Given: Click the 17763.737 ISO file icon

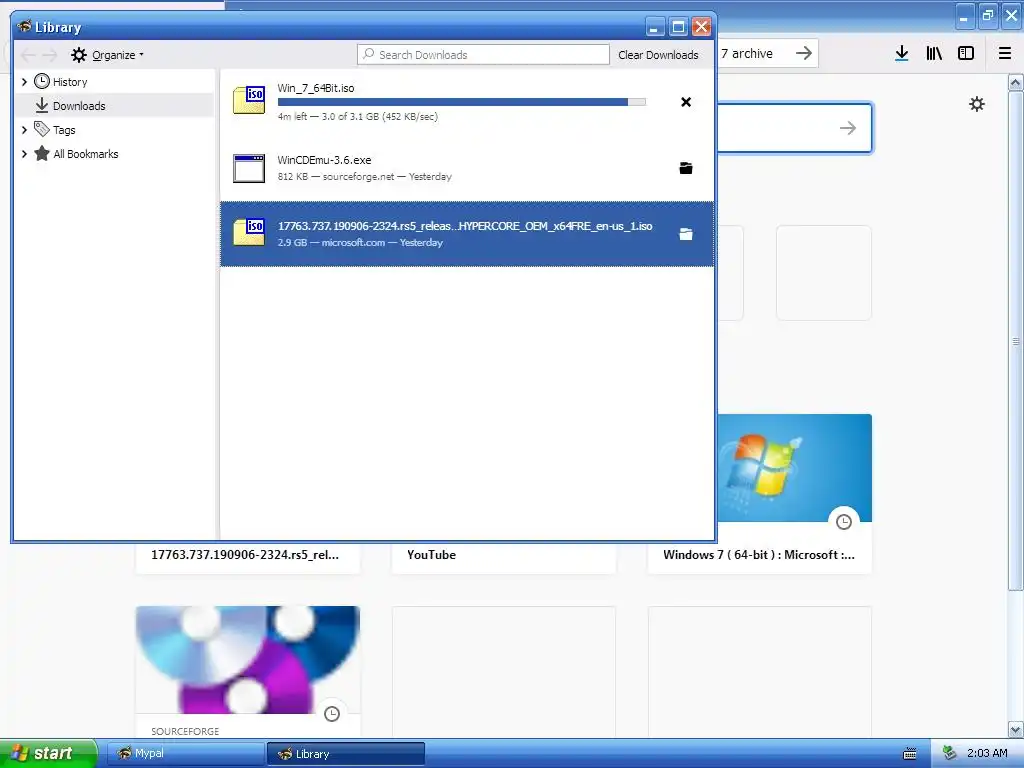Looking at the screenshot, I should tap(249, 232).
